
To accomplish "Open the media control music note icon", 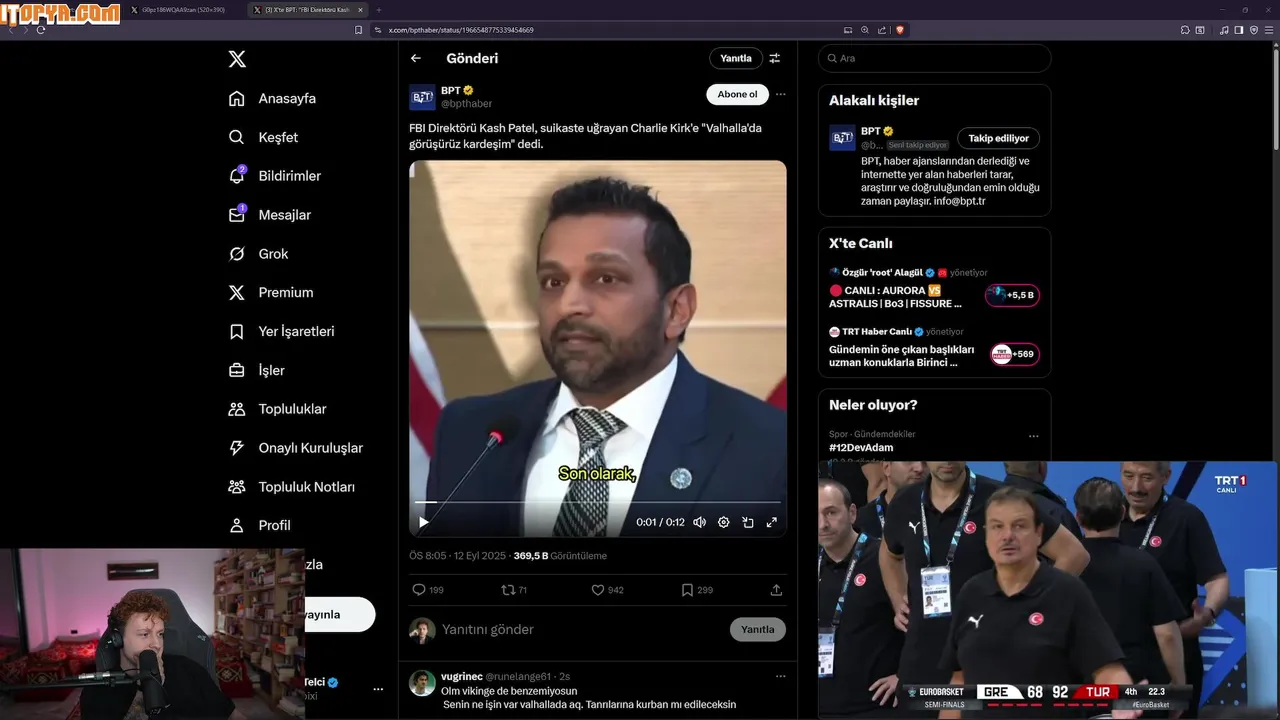I will click(x=1225, y=30).
